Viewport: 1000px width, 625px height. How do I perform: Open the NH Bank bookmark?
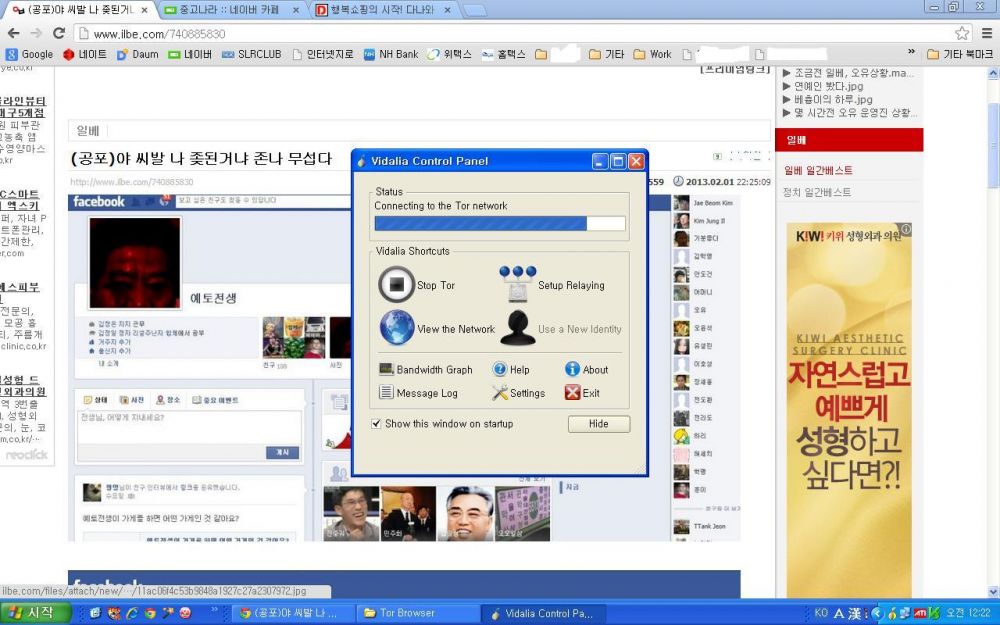[x=391, y=54]
